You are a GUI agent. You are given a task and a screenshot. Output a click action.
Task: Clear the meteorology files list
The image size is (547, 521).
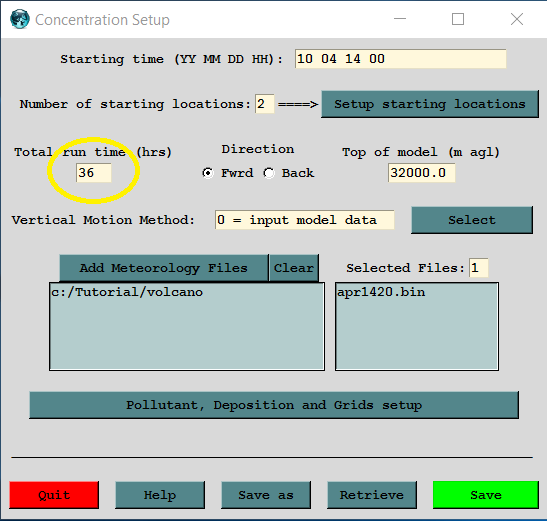pyautogui.click(x=294, y=268)
